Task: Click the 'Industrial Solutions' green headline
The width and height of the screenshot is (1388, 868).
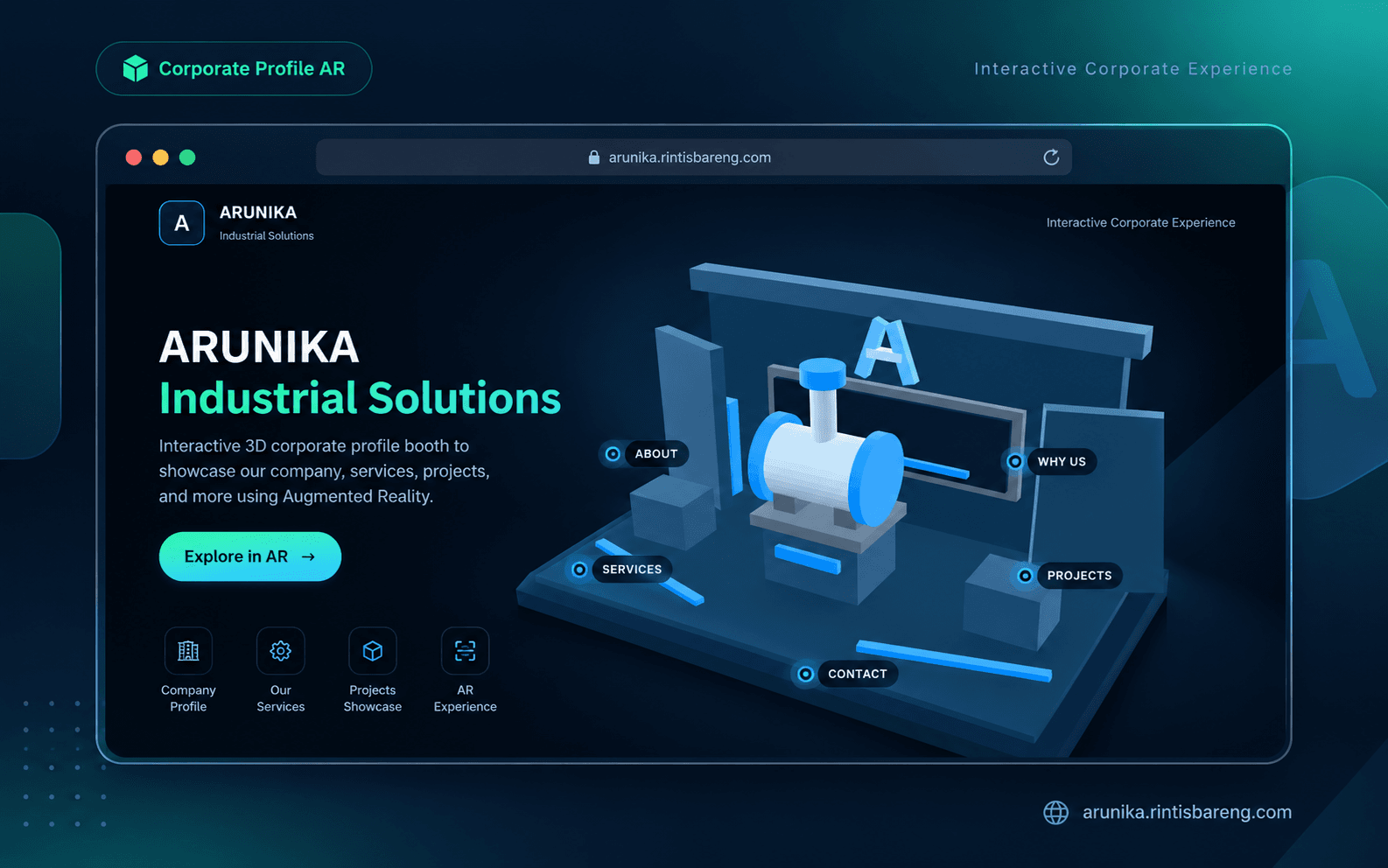Action: pyautogui.click(x=360, y=398)
